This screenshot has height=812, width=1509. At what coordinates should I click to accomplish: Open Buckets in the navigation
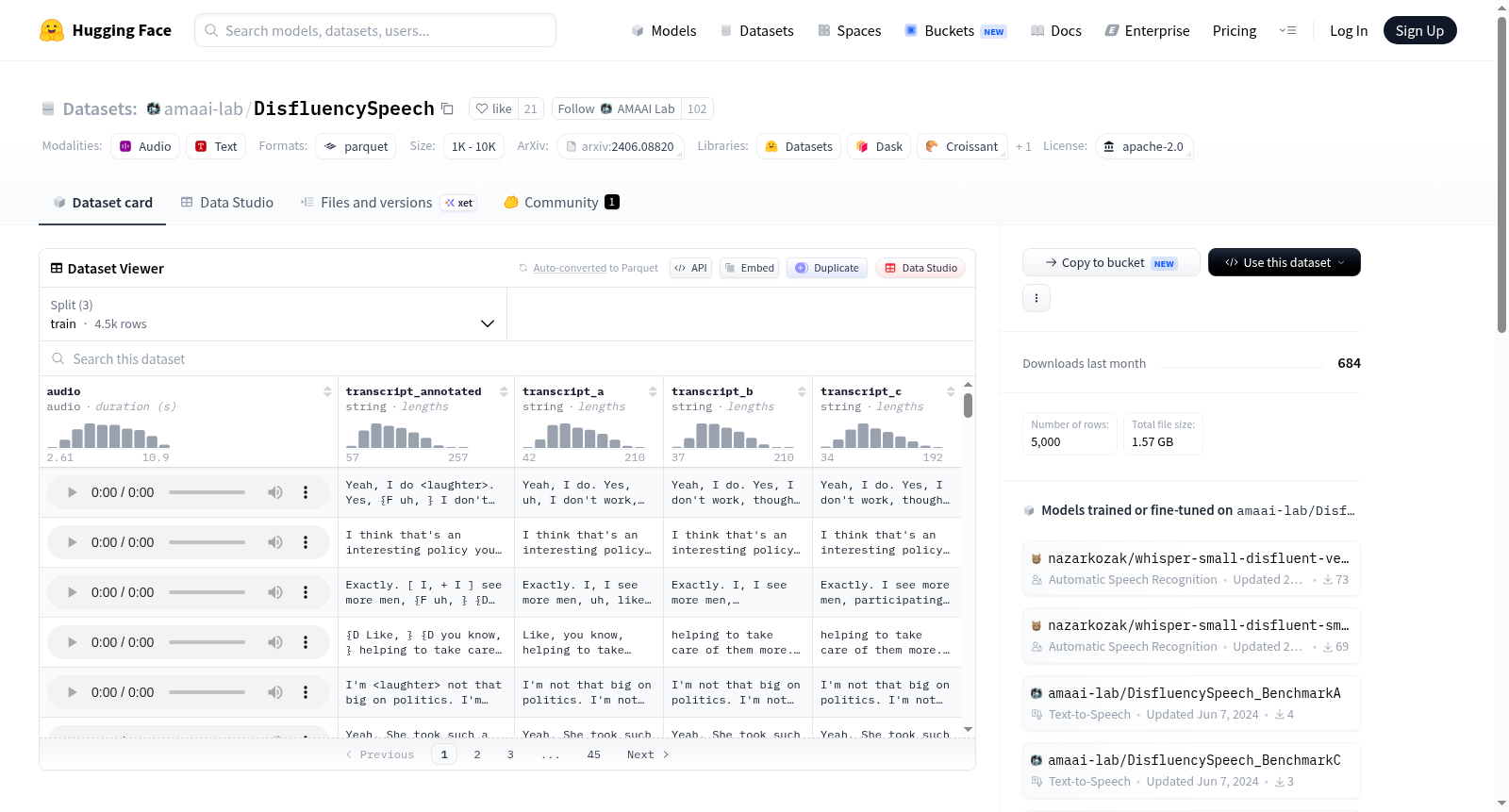coord(954,30)
